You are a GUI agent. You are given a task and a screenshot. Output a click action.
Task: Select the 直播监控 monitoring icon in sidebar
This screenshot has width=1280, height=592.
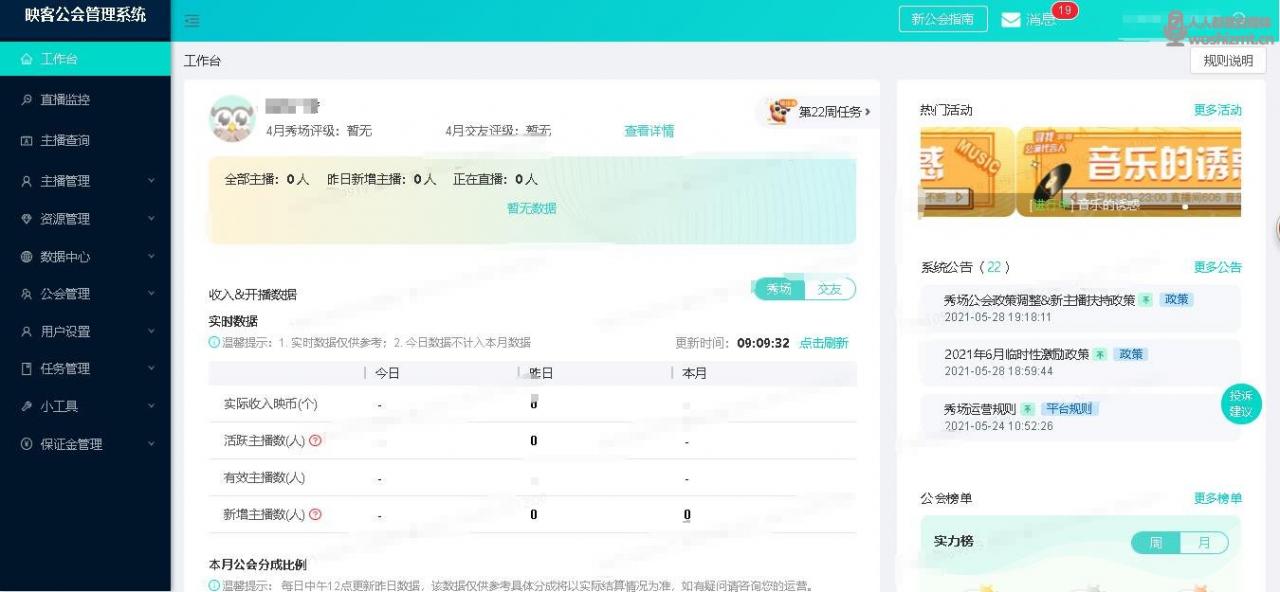coord(27,101)
